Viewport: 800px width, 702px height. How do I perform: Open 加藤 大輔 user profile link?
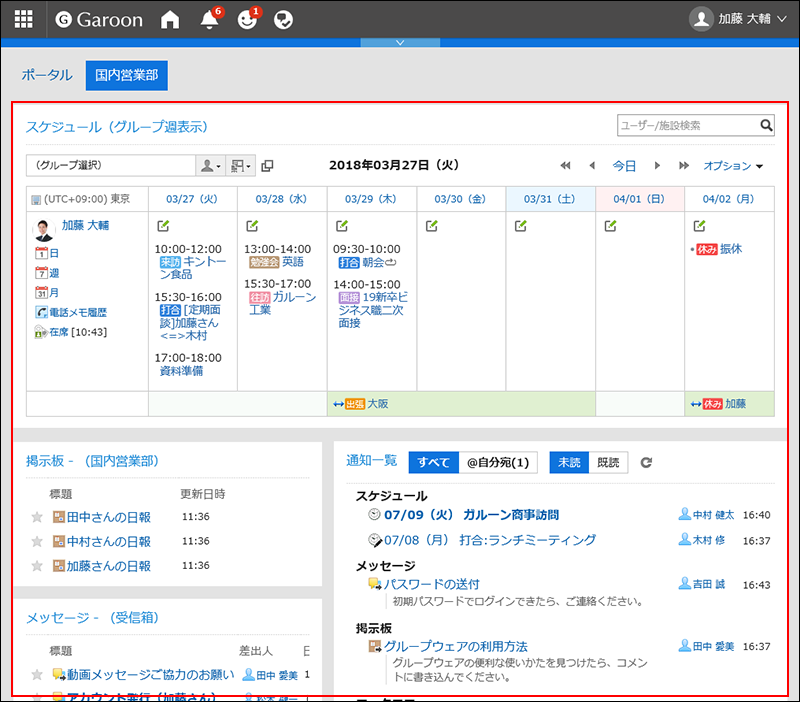(x=85, y=225)
